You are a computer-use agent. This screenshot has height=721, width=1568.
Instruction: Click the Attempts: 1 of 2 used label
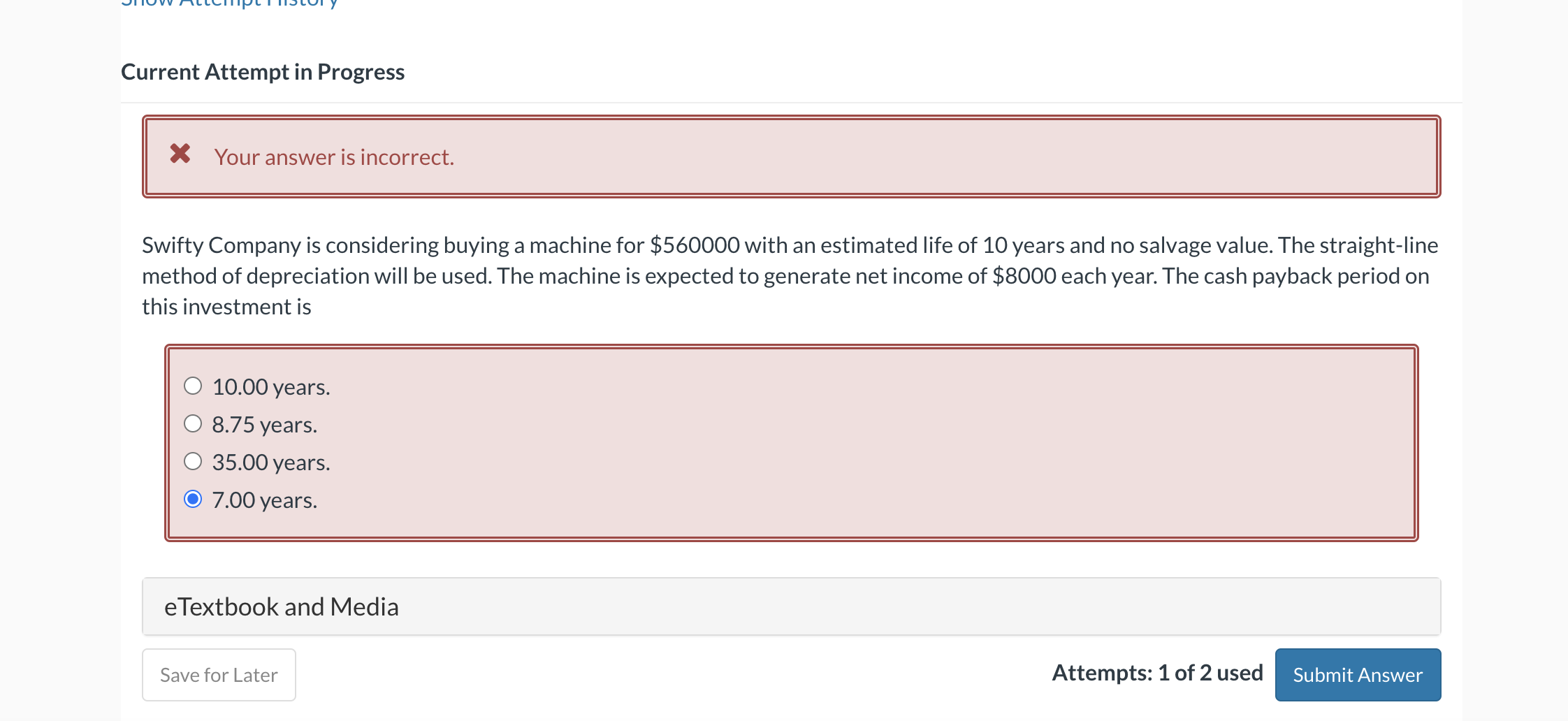pos(1157,673)
